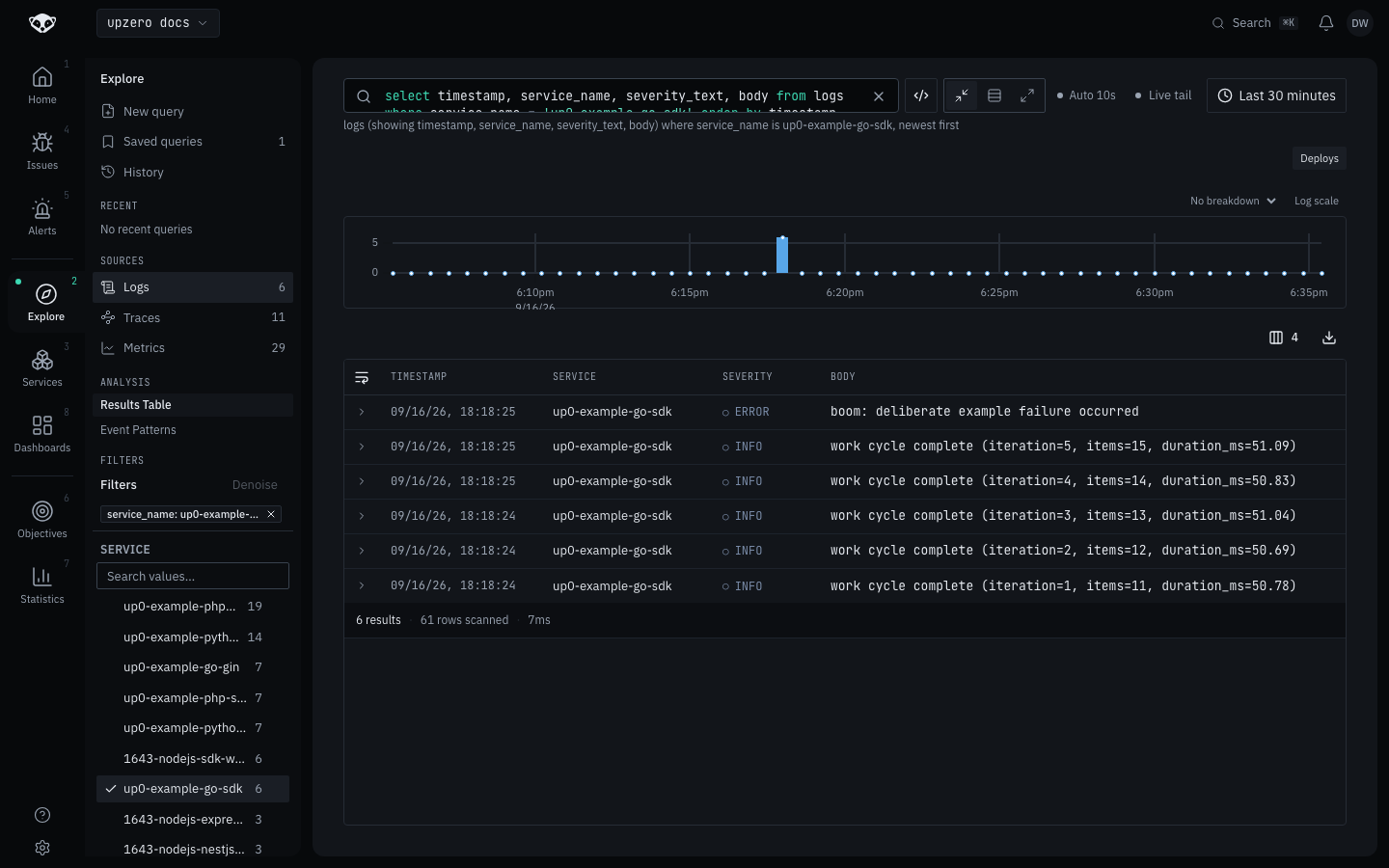The width and height of the screenshot is (1389, 868).
Task: Check the 1643-nodejs-sdk-w... service filter
Action: (x=193, y=759)
